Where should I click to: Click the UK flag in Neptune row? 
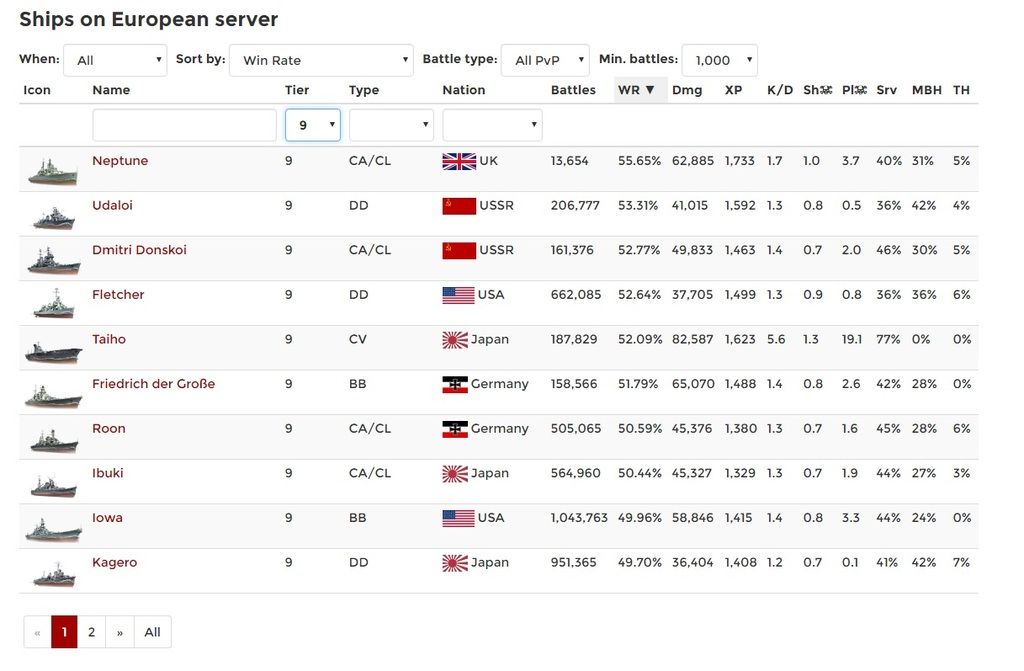(x=459, y=161)
